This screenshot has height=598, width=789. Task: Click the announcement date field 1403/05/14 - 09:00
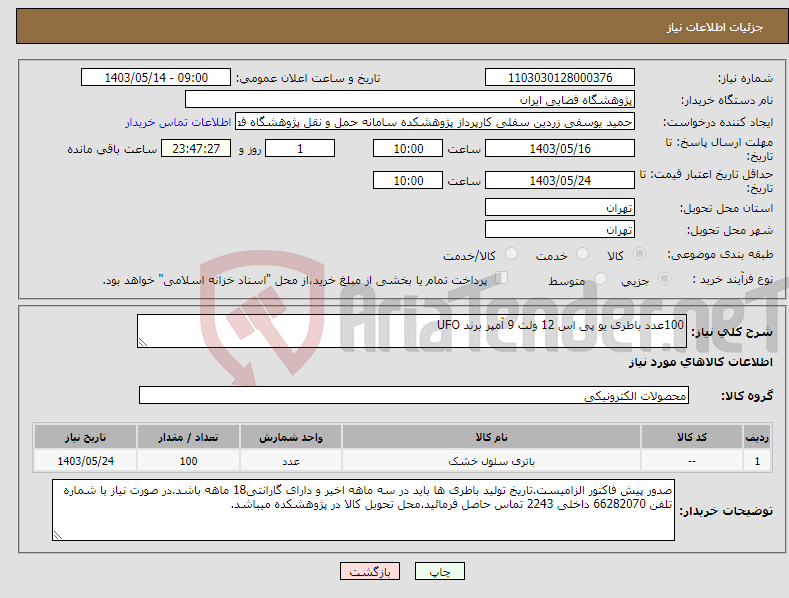(x=155, y=78)
